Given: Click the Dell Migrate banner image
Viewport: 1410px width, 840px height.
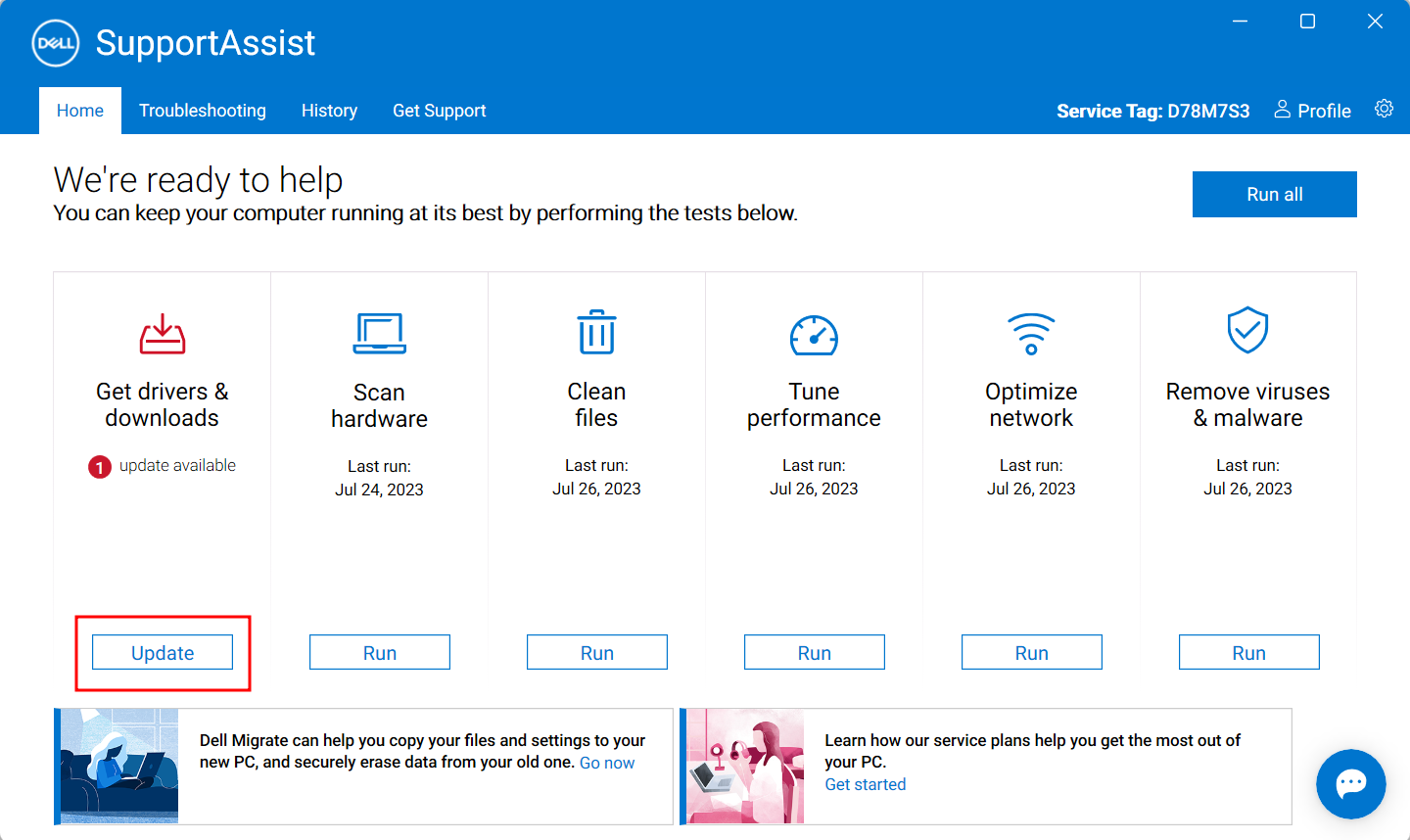Looking at the screenshot, I should (x=119, y=766).
